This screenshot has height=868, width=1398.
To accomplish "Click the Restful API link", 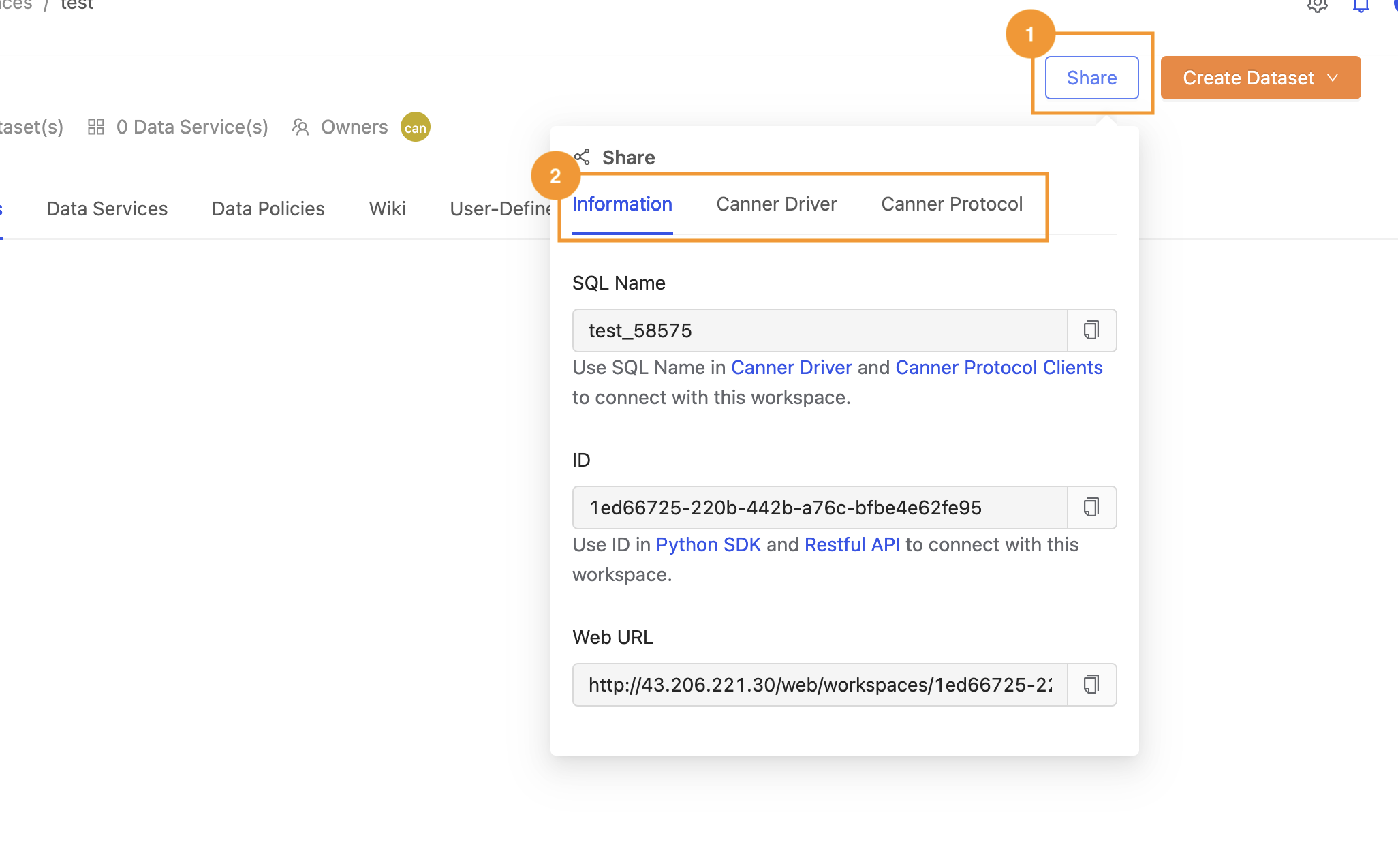I will point(851,544).
